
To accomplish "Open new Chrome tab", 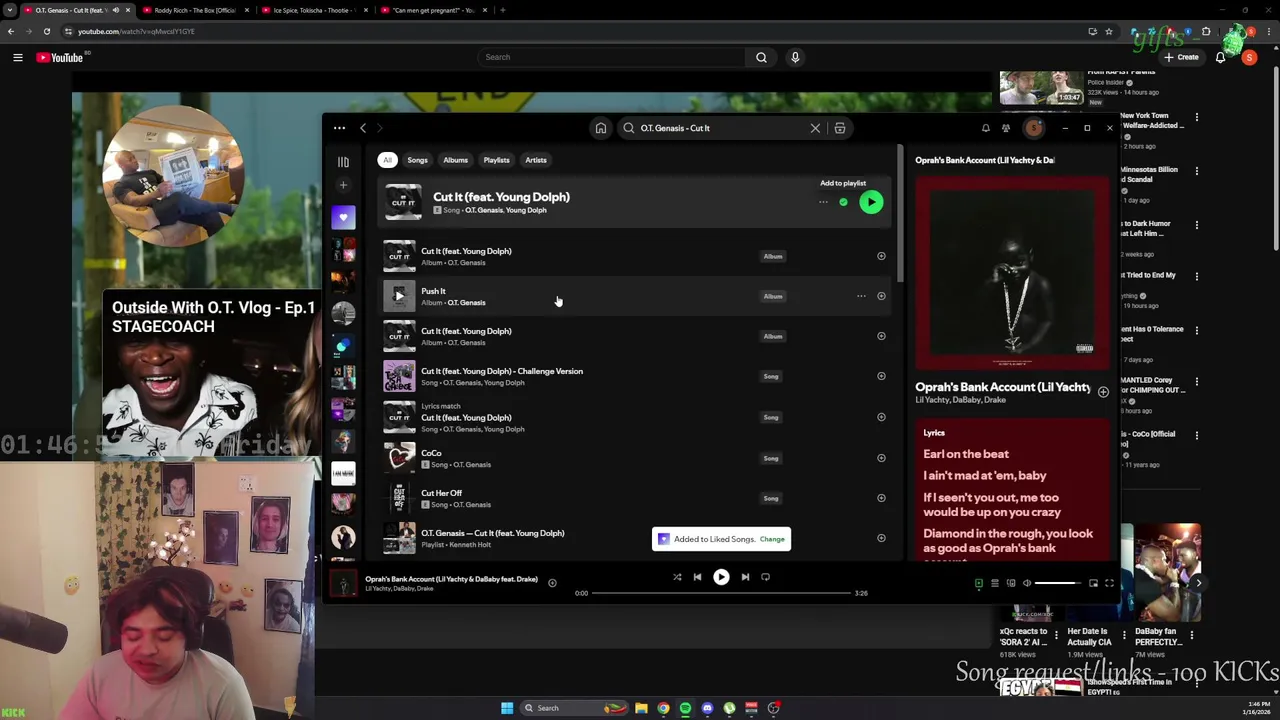I will 503,10.
